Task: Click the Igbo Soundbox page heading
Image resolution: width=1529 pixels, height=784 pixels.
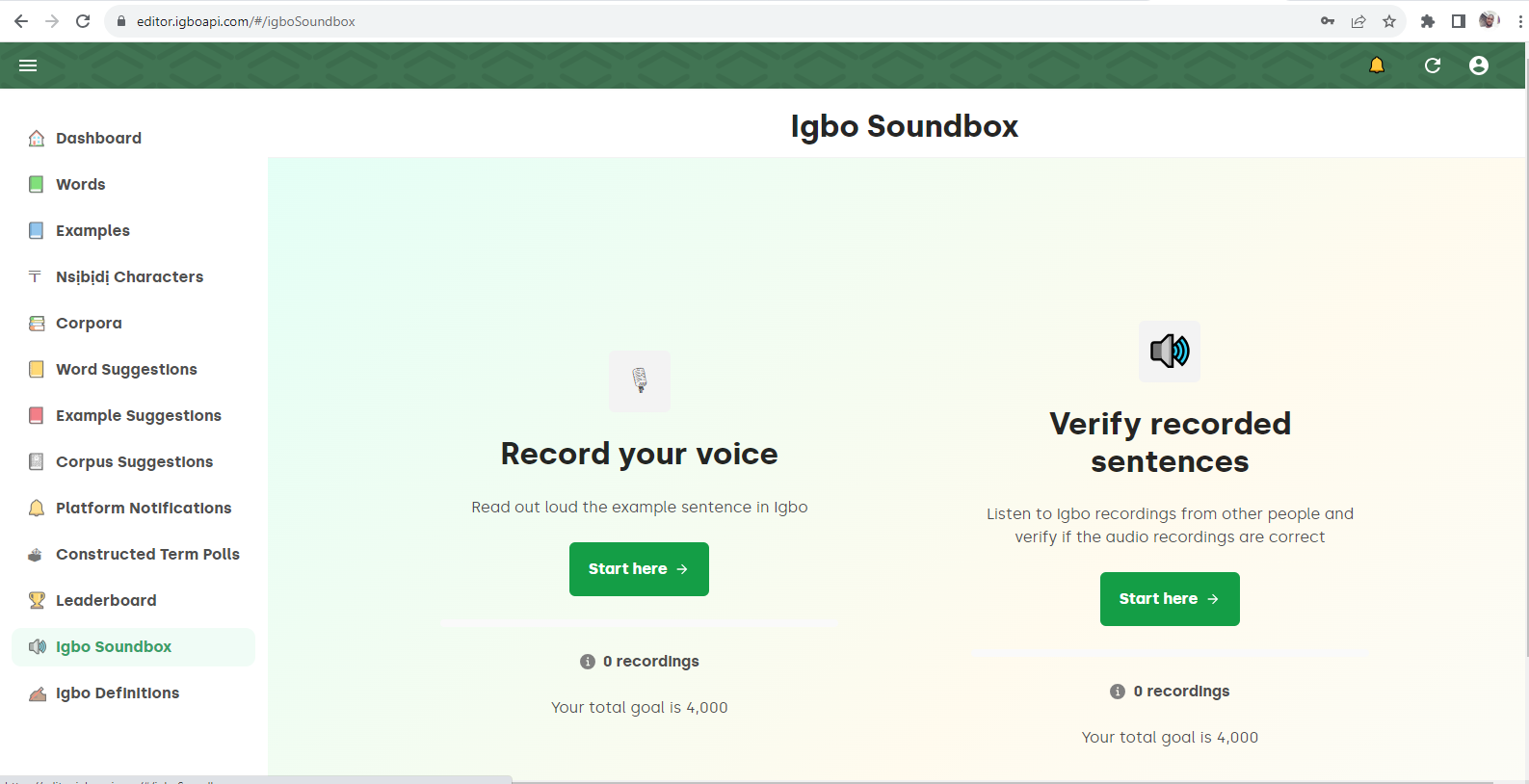Action: coord(904,126)
